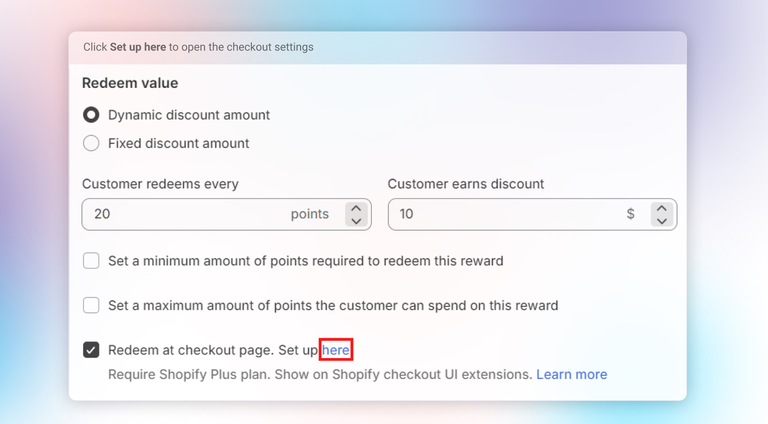Viewport: 768px width, 424px height.
Task: Choose the Fixed discount amount option
Action: (x=91, y=143)
